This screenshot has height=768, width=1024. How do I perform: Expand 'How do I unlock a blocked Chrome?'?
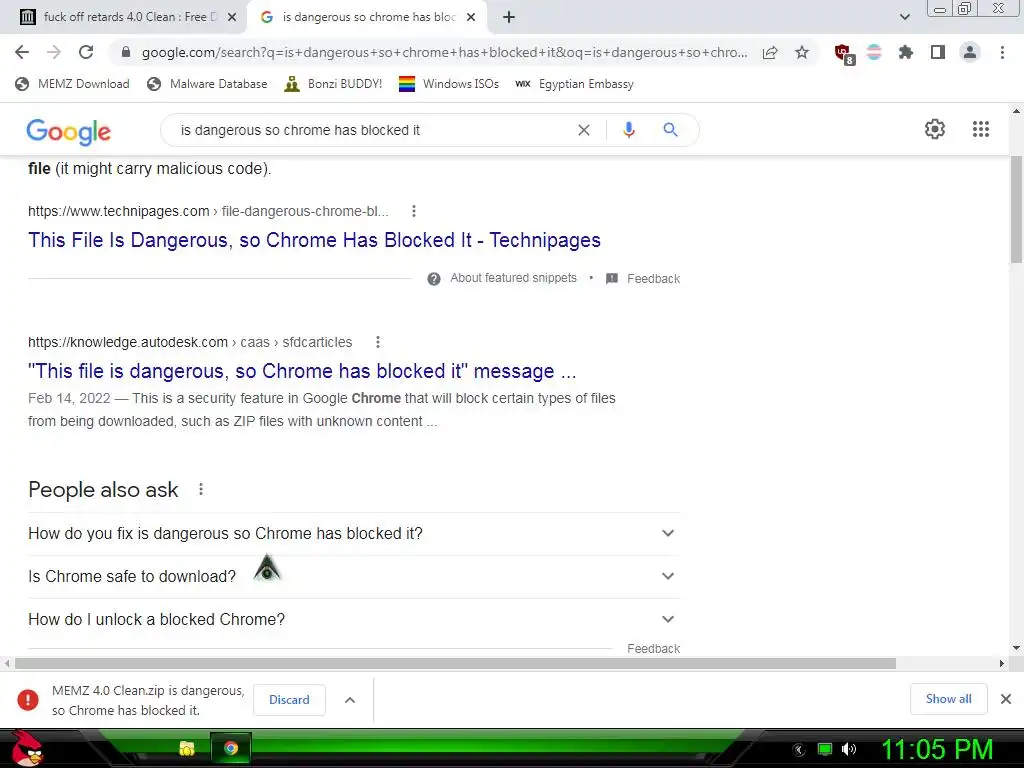[x=353, y=620]
